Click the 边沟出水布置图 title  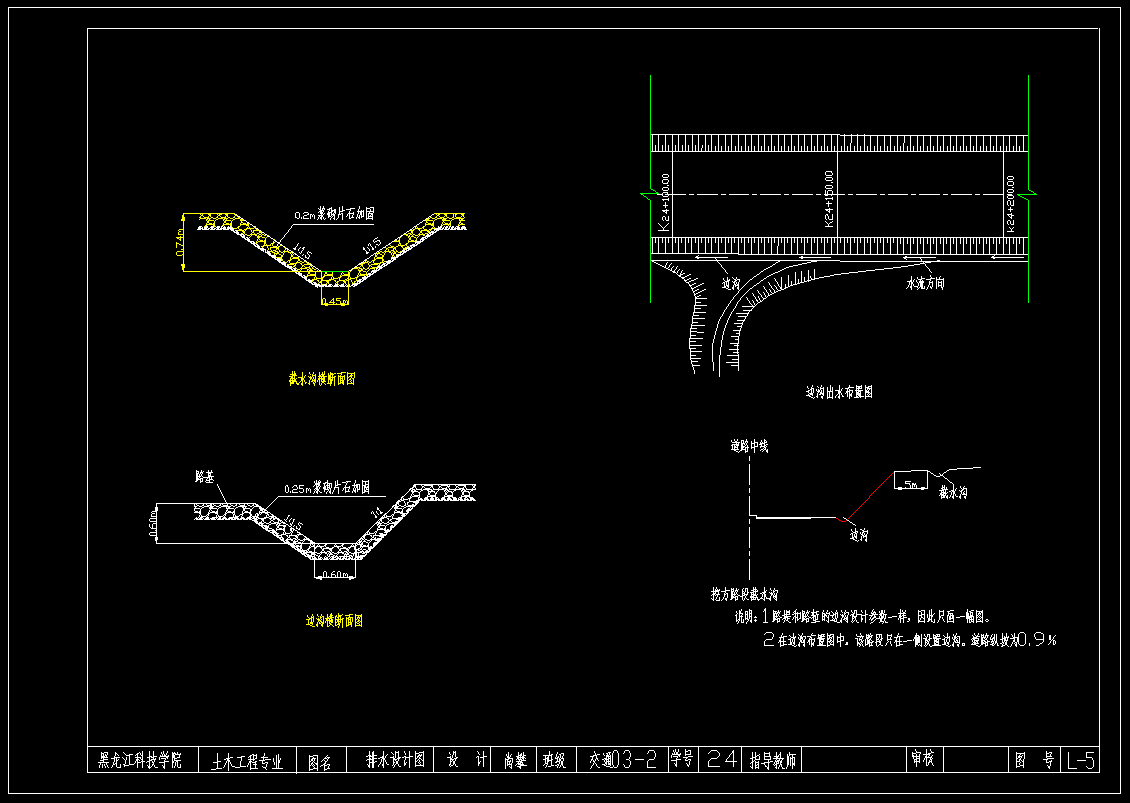click(839, 393)
